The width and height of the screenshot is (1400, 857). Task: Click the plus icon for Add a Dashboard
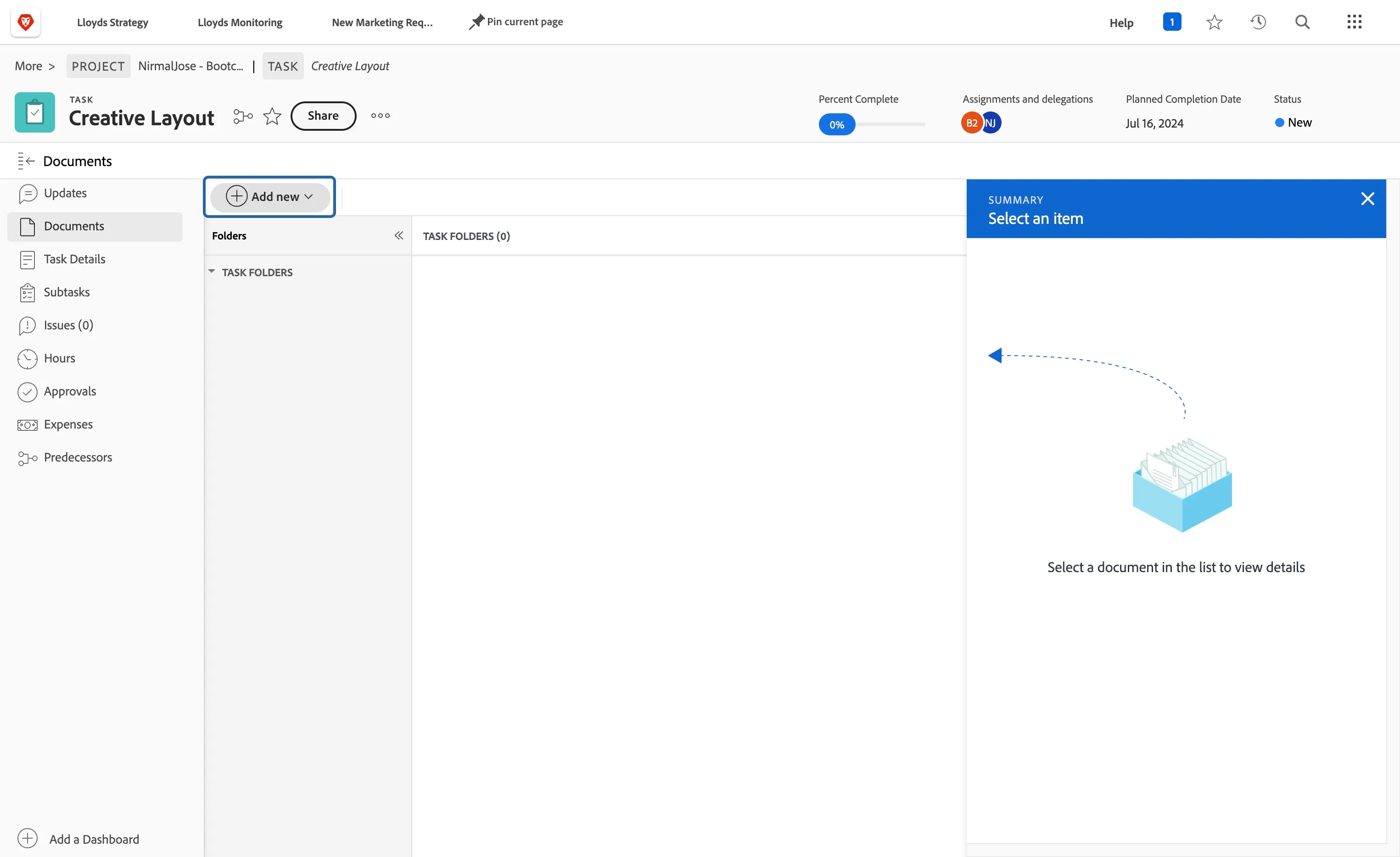tap(27, 839)
